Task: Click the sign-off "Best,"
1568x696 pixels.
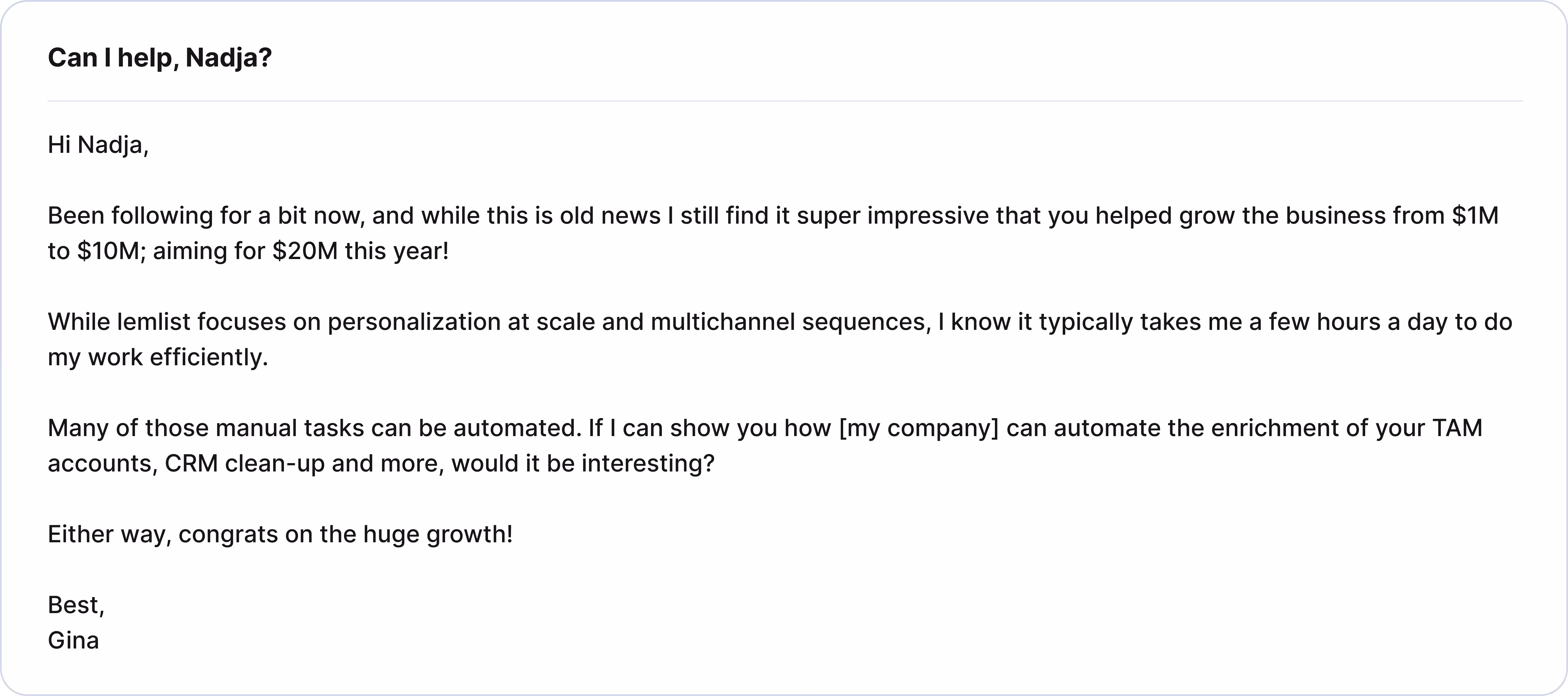Action: [x=76, y=605]
